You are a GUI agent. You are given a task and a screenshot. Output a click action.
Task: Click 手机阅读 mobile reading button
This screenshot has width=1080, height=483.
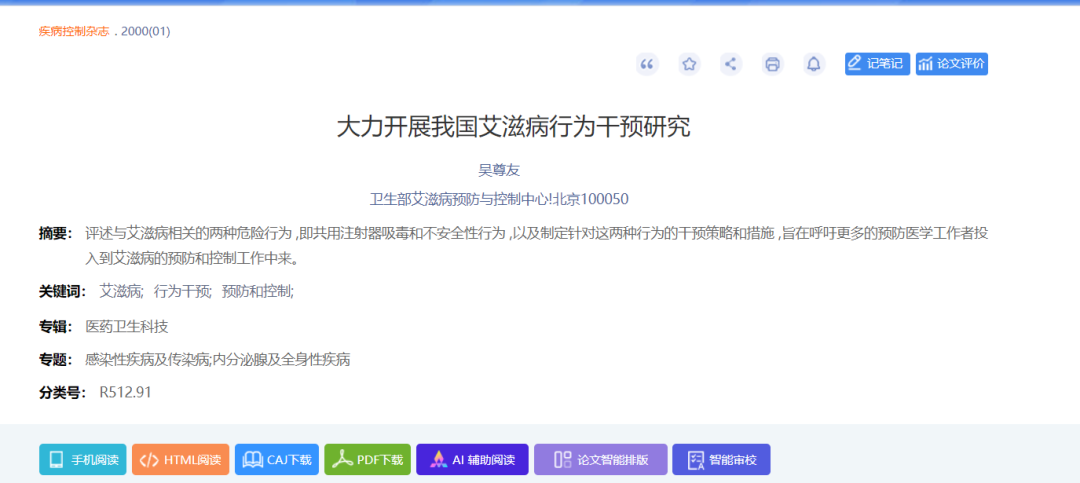pyautogui.click(x=83, y=460)
